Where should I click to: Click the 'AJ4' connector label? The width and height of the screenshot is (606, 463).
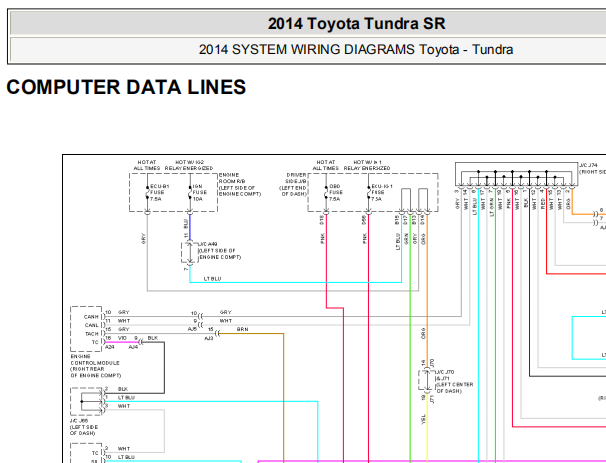[133, 347]
